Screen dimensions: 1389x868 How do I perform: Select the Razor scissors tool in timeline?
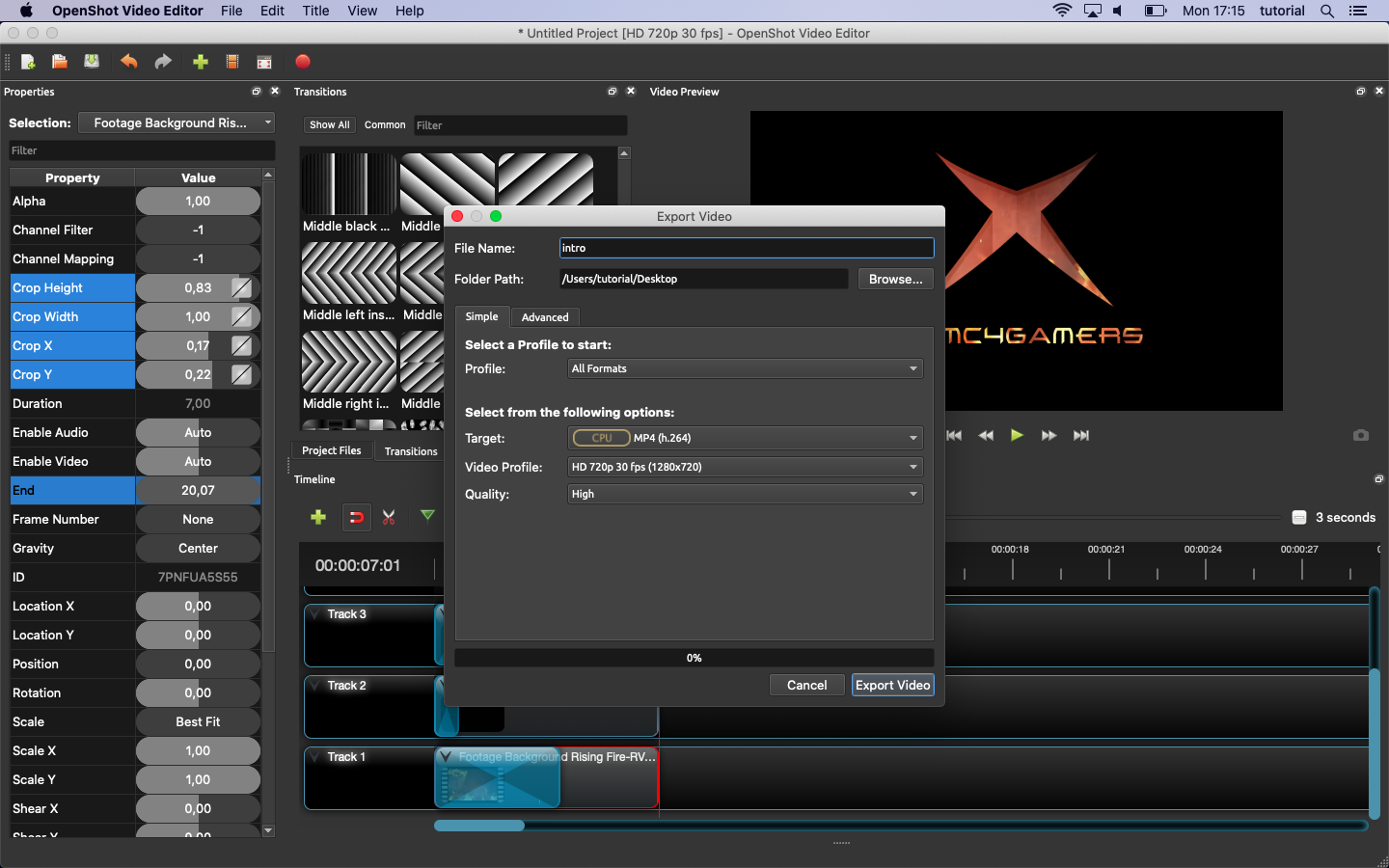point(389,518)
